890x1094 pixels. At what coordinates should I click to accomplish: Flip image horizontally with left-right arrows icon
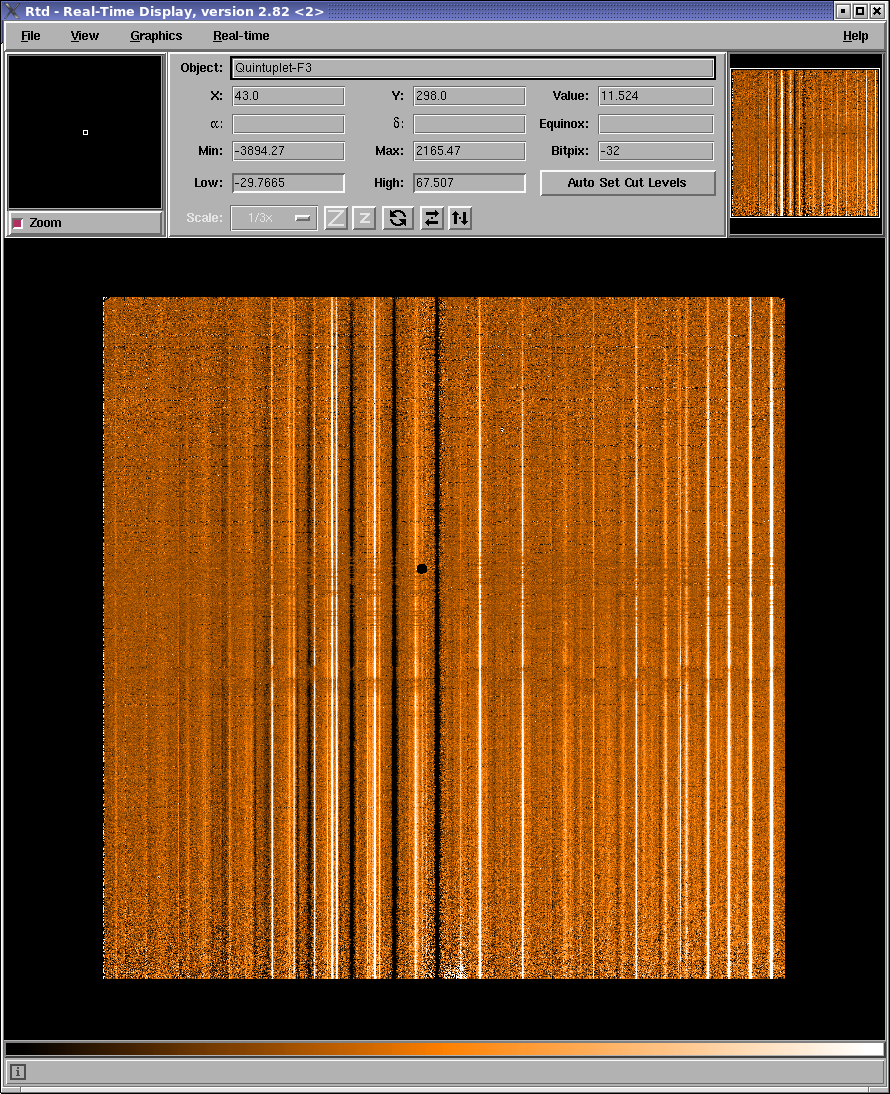431,218
